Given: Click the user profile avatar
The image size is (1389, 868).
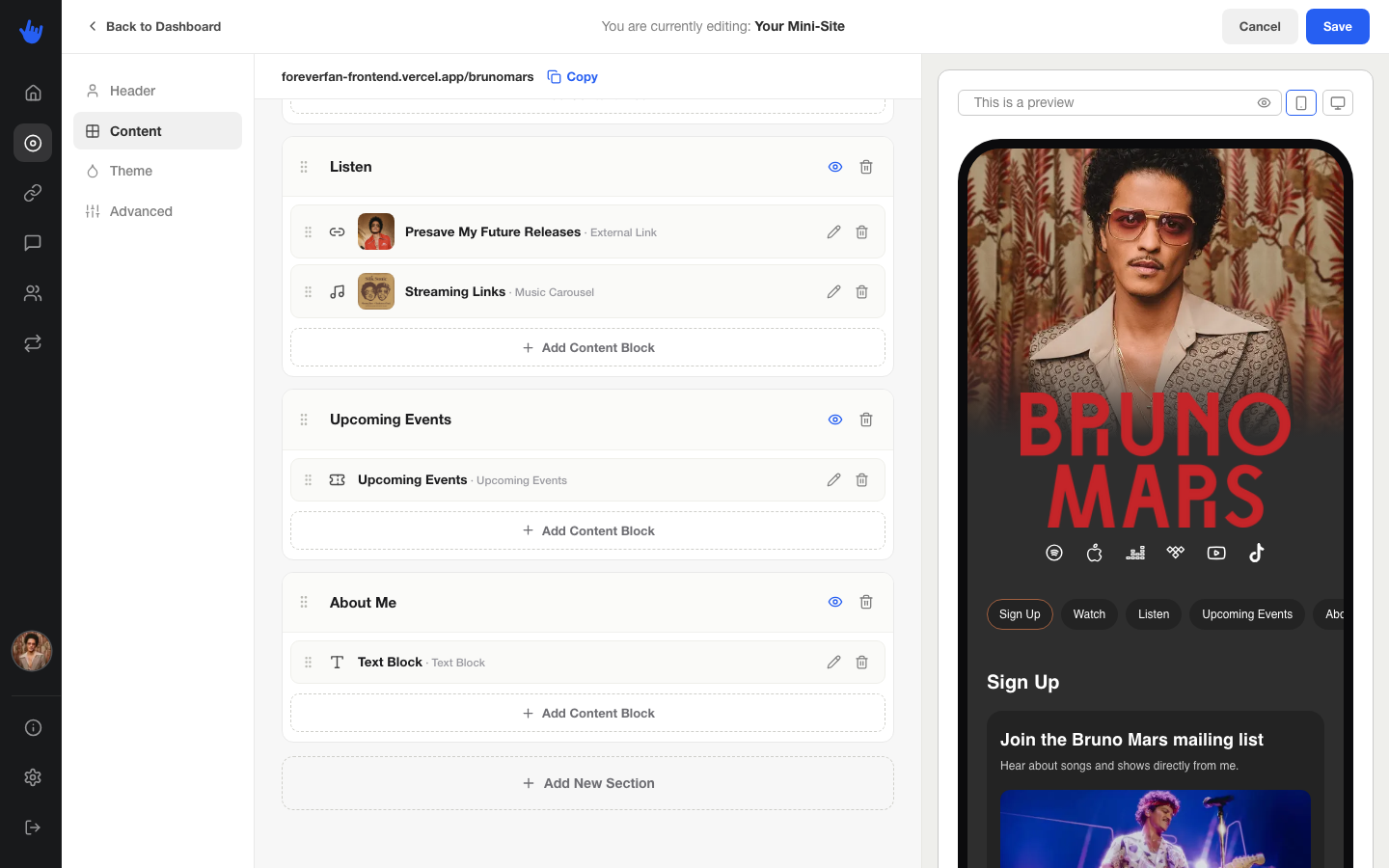Looking at the screenshot, I should point(32,651).
